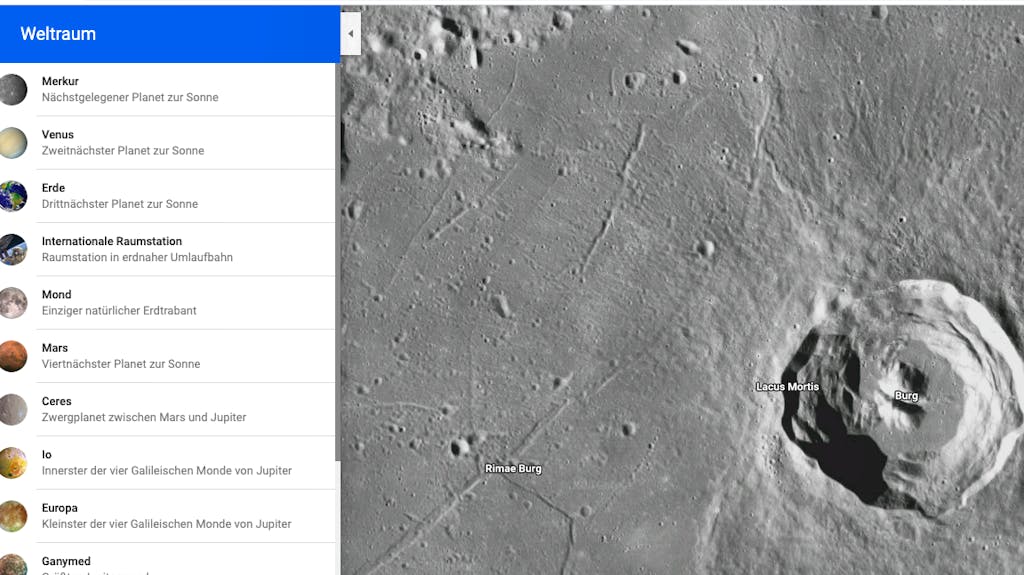Click the Ganymed moon thumbnail
Viewport: 1024px width, 575px height.
coord(13,565)
